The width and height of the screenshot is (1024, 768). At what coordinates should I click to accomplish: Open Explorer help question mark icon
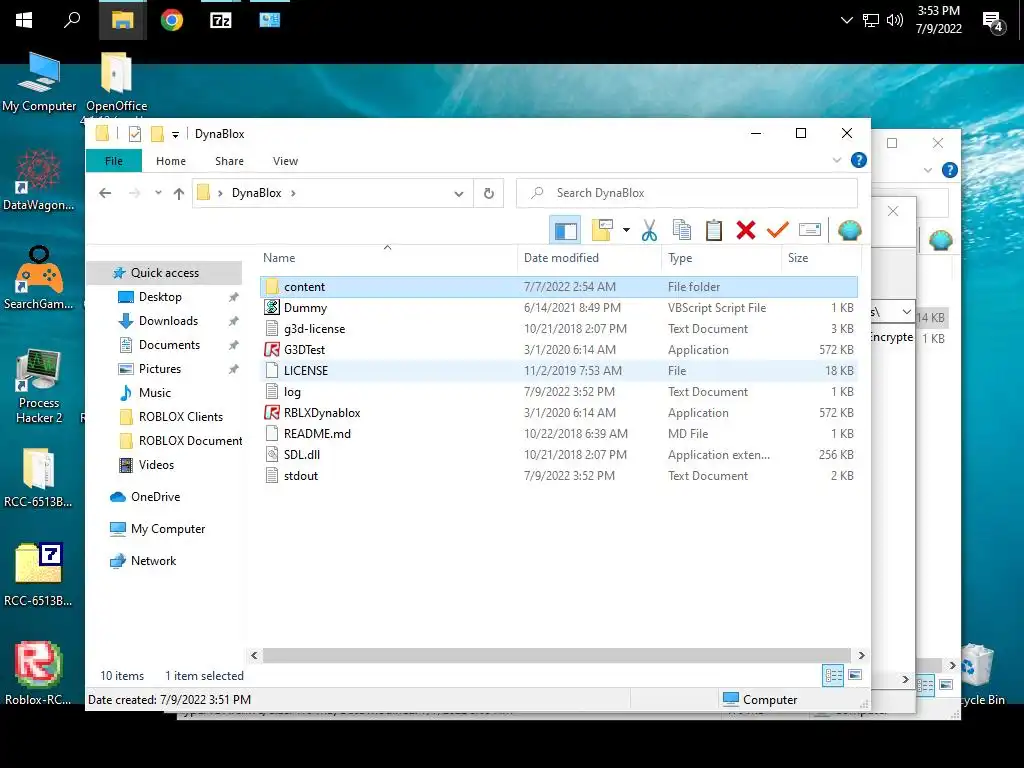point(859,160)
